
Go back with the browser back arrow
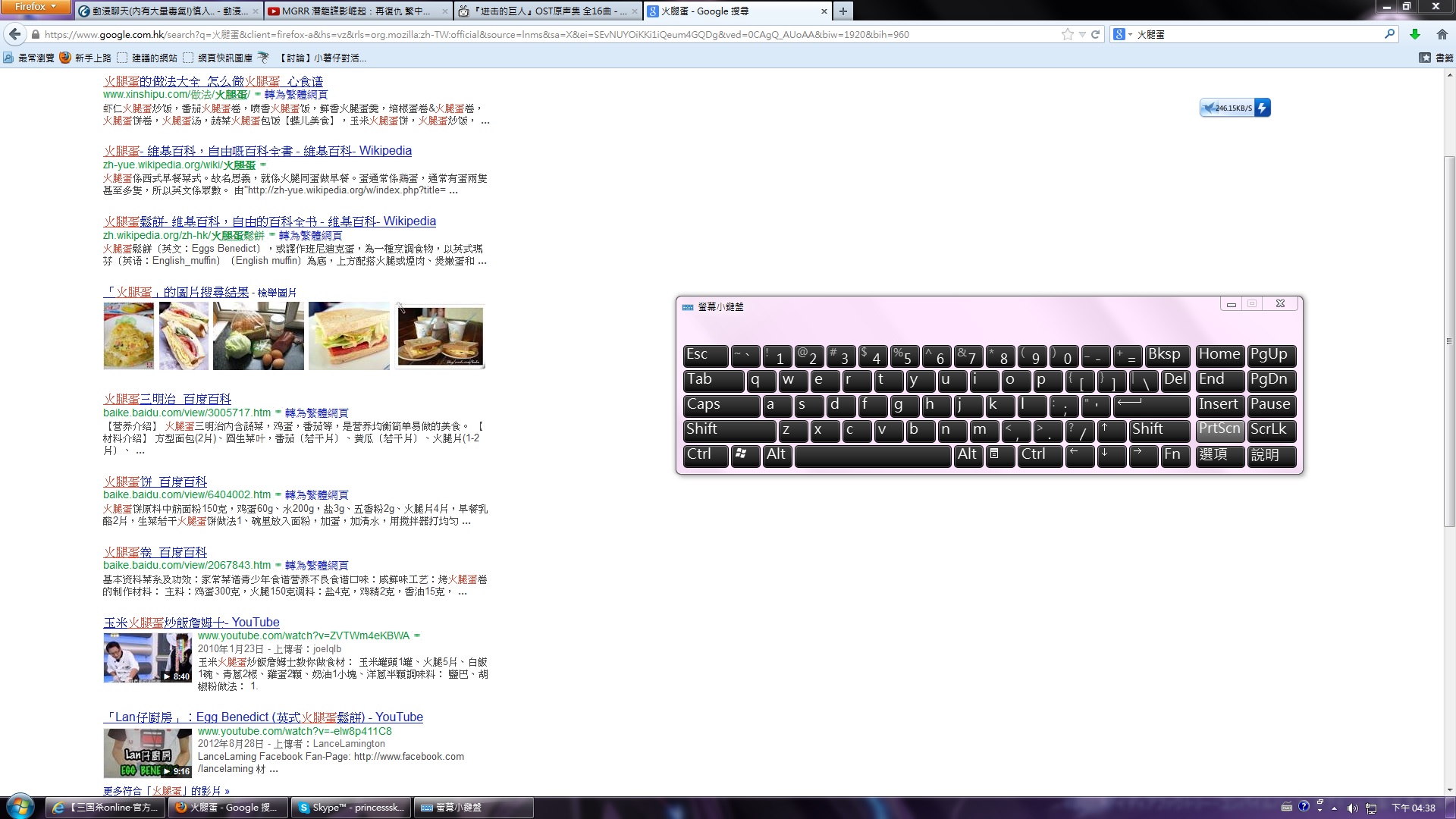[x=14, y=34]
